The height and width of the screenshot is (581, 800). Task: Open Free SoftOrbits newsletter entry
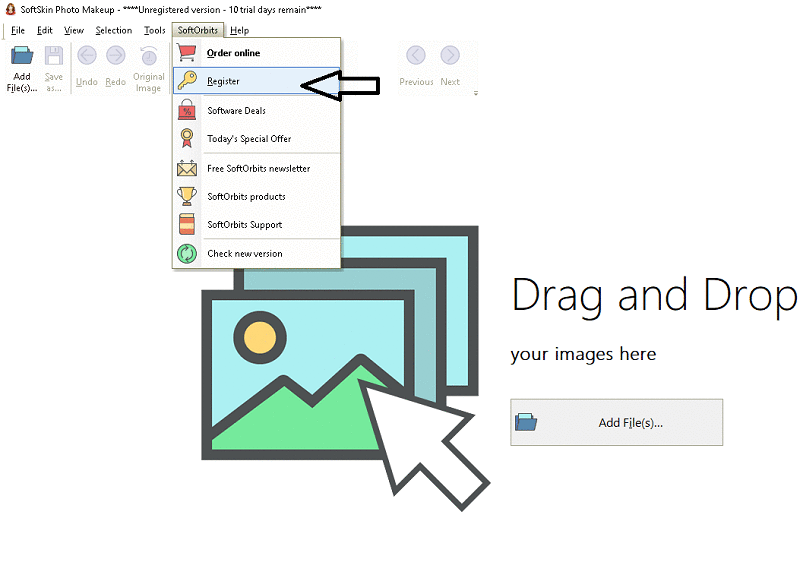[x=258, y=169]
